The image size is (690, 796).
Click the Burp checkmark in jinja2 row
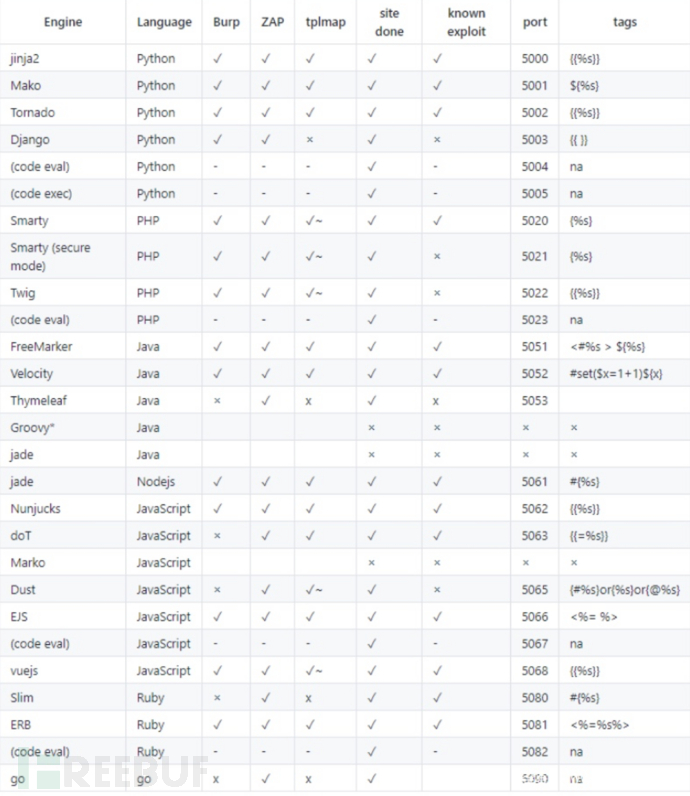point(219,59)
